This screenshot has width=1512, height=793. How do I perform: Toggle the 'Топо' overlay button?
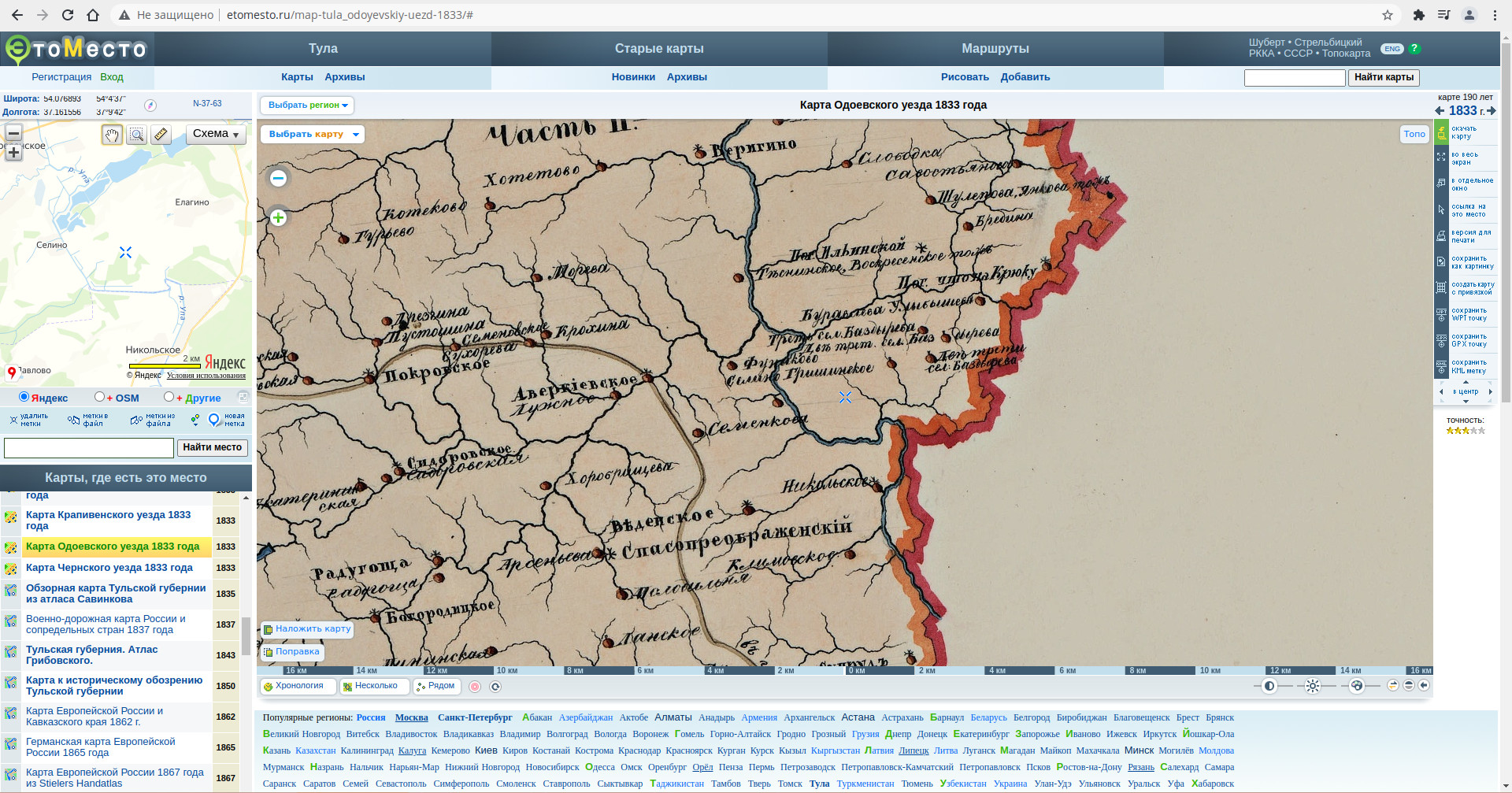pos(1414,134)
